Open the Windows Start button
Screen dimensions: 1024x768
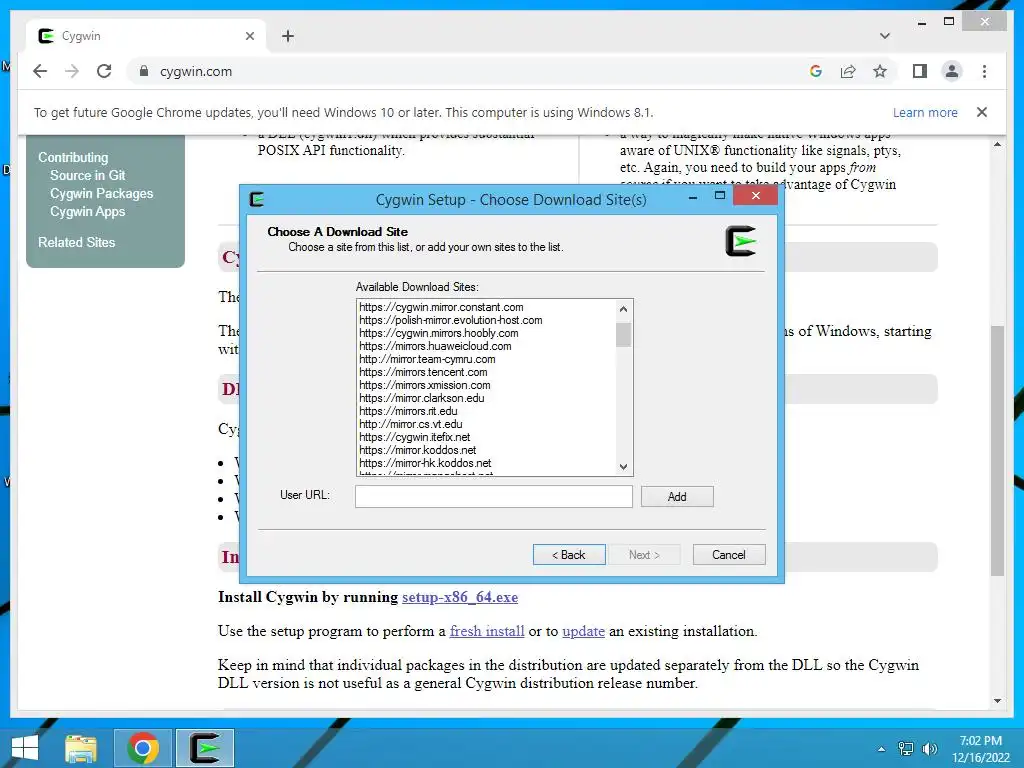coord(25,748)
